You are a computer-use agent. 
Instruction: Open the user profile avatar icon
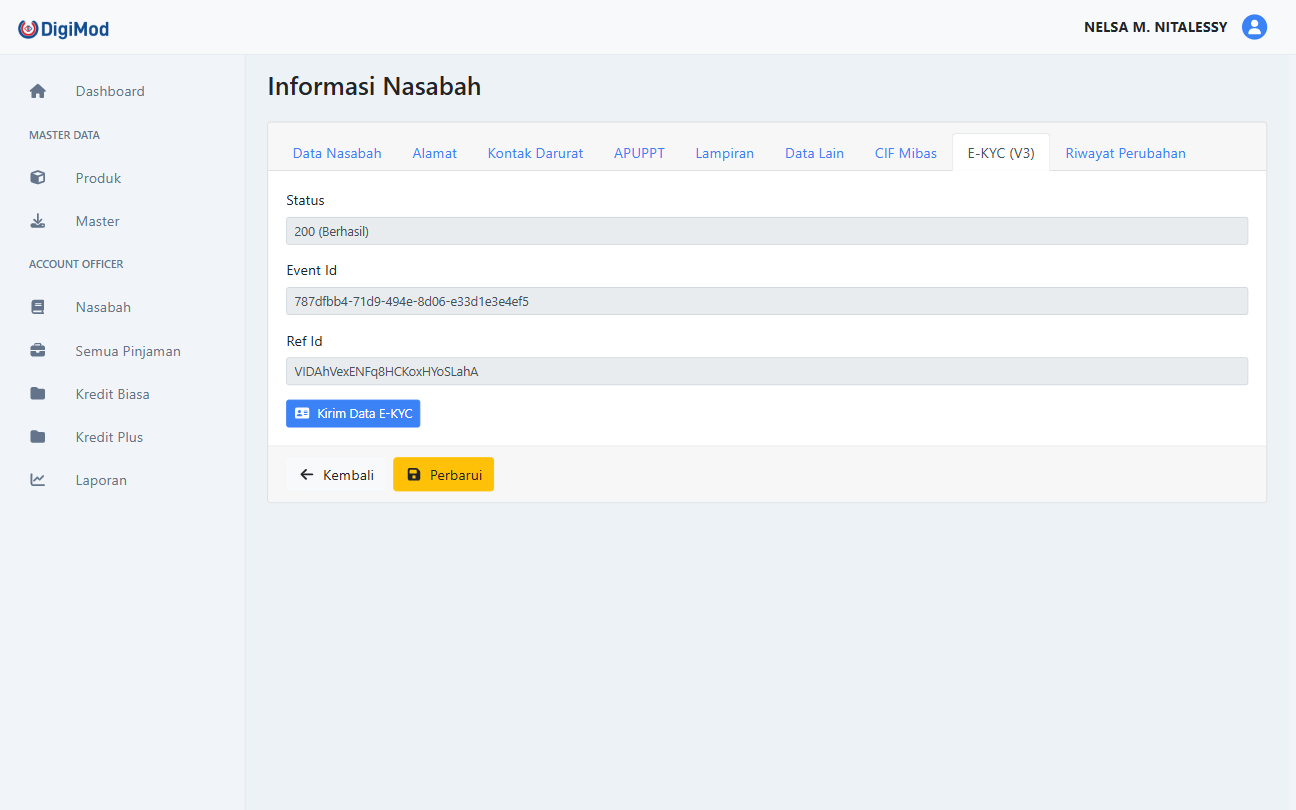pyautogui.click(x=1254, y=27)
